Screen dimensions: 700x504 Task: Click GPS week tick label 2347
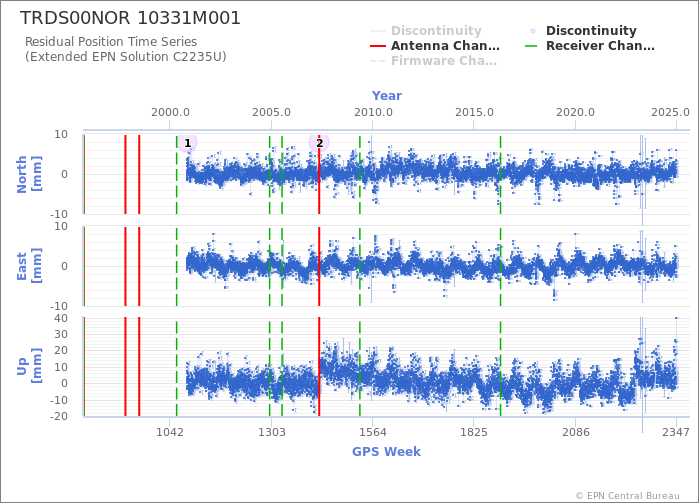click(x=676, y=432)
